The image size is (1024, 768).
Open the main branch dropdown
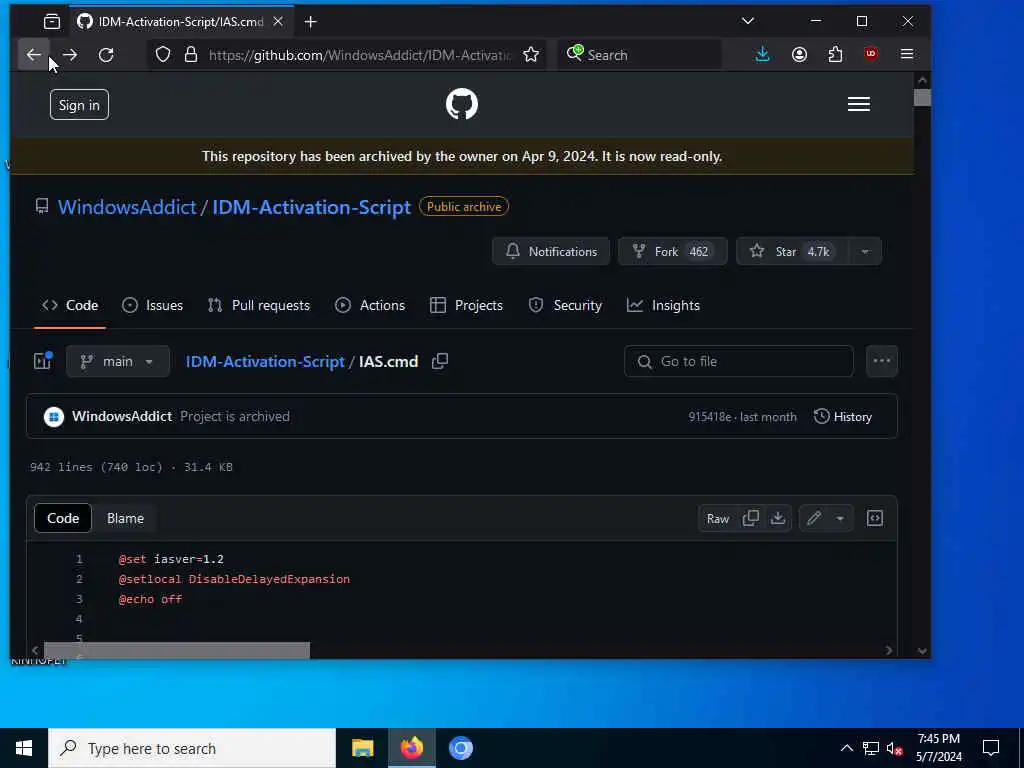coord(118,361)
